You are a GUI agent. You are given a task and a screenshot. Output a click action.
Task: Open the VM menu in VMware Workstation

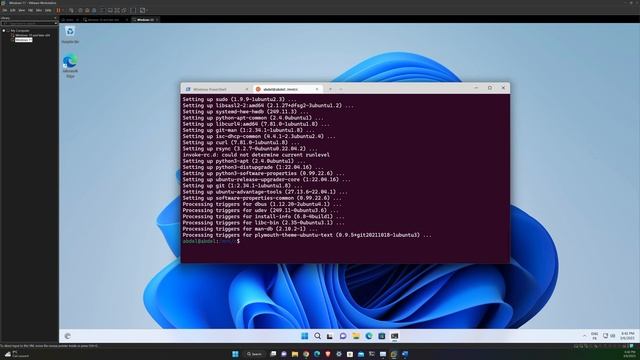click(x=30, y=10)
